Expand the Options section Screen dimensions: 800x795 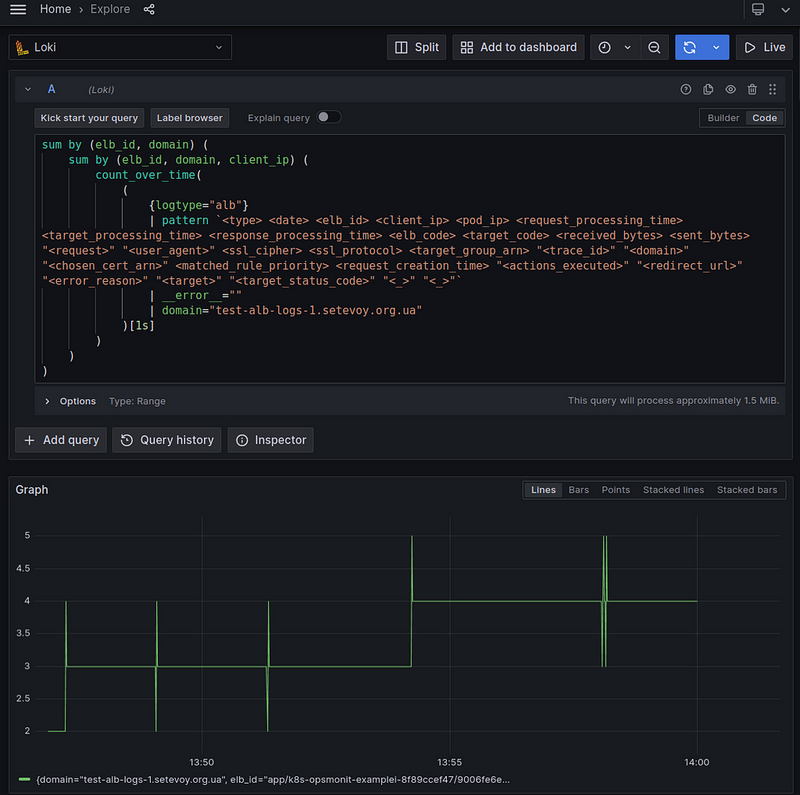(x=47, y=401)
